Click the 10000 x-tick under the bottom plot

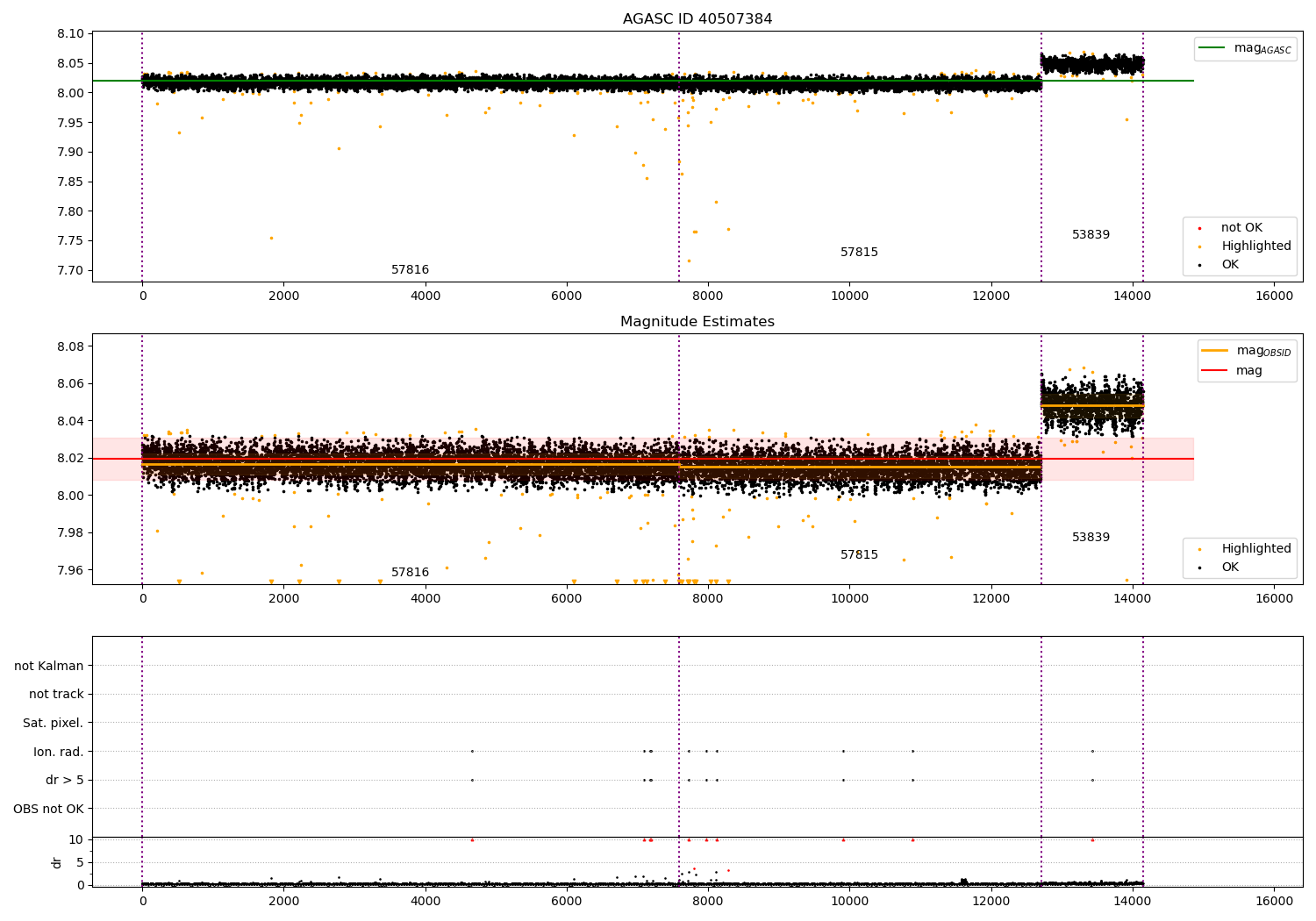click(x=849, y=902)
